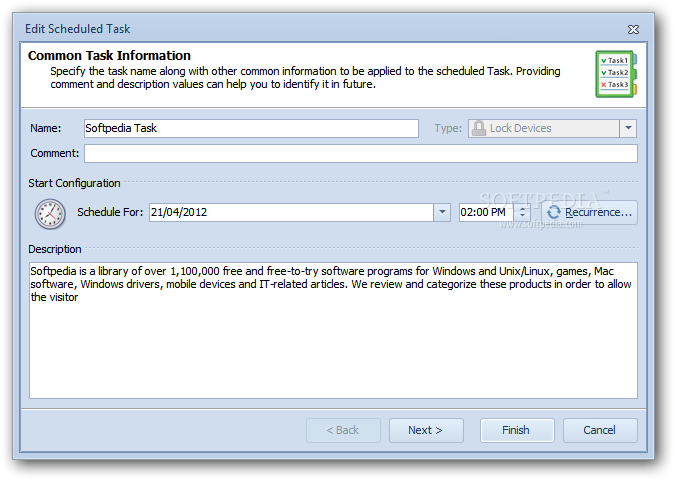Click the Finish button

[x=517, y=430]
